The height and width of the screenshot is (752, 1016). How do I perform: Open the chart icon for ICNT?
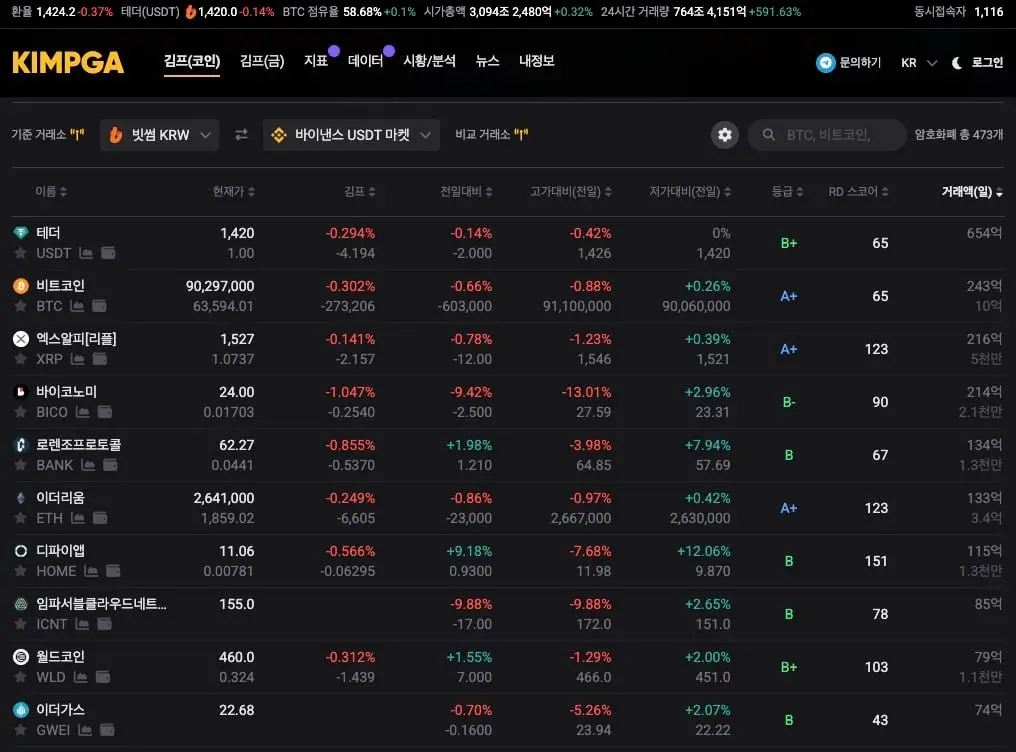tap(82, 625)
